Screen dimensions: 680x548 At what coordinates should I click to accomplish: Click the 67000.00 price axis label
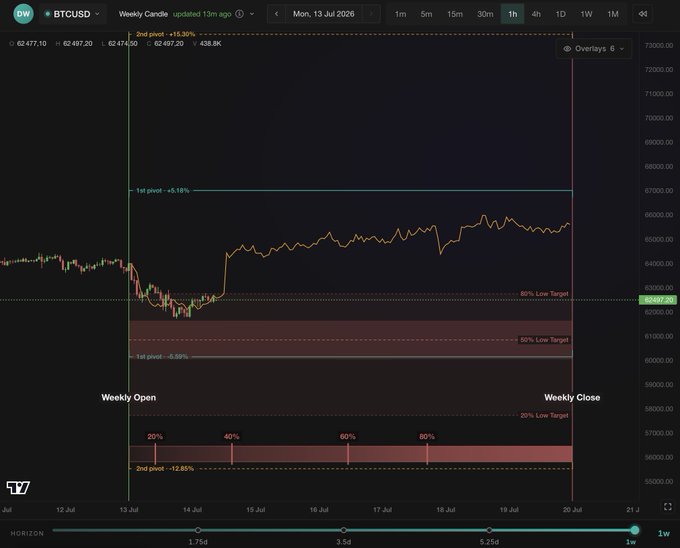(x=659, y=191)
